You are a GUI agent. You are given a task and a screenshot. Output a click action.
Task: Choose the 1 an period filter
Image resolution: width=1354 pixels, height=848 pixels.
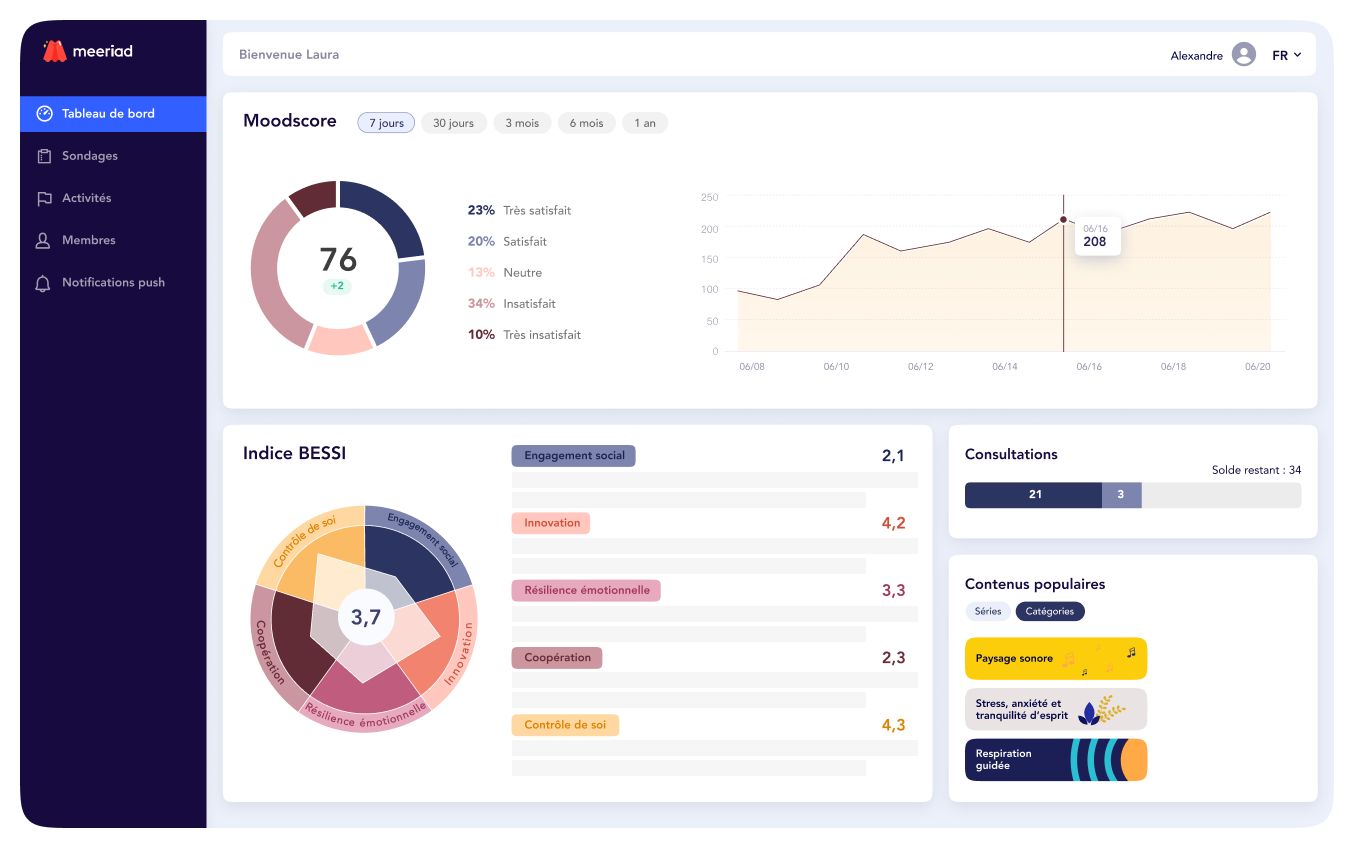coord(645,123)
